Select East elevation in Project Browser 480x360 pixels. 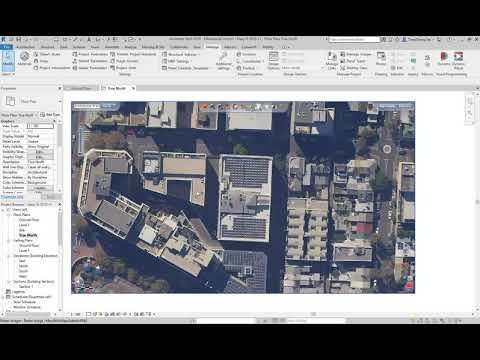22,261
